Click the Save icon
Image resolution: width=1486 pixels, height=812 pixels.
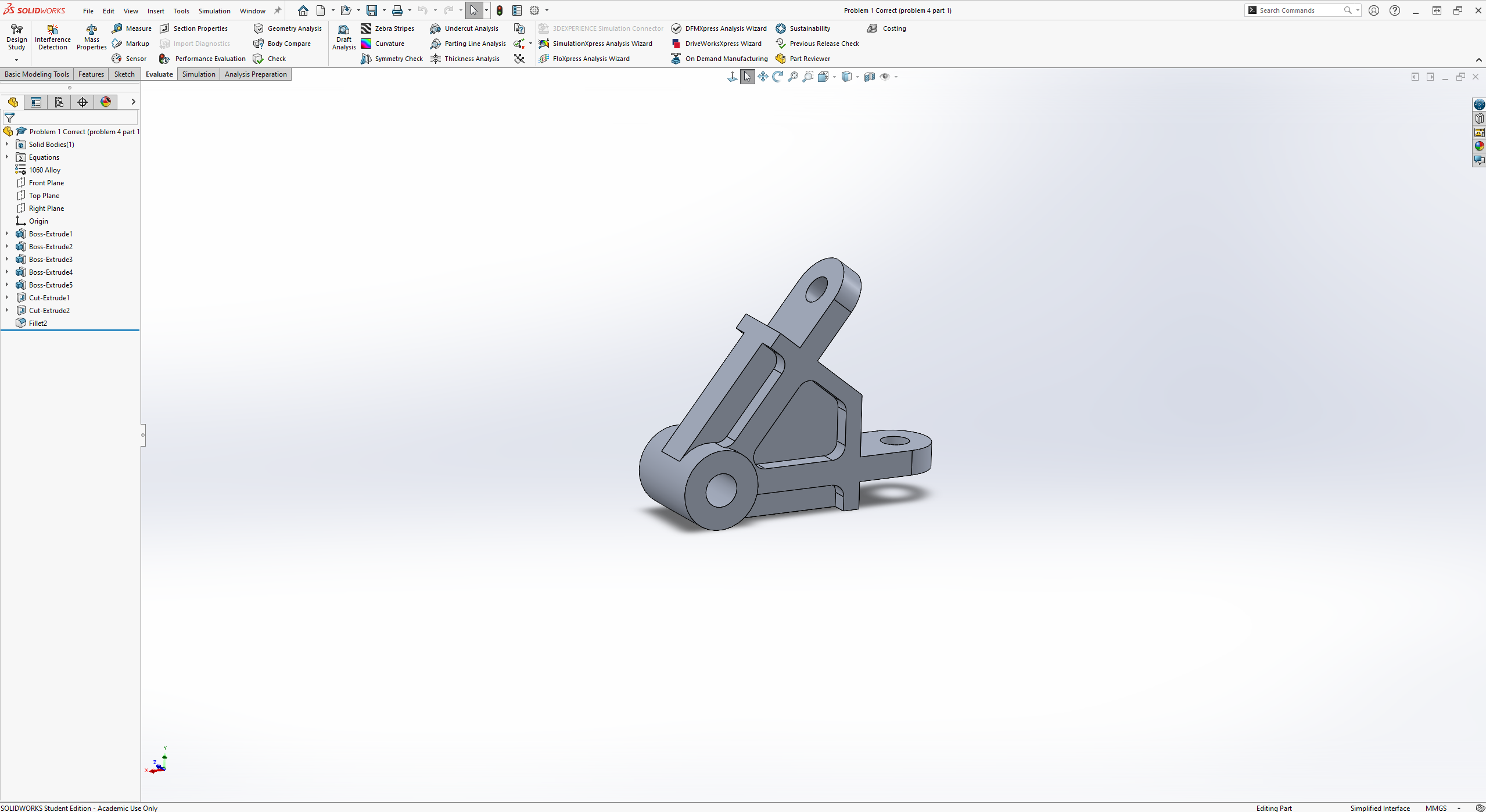[372, 10]
